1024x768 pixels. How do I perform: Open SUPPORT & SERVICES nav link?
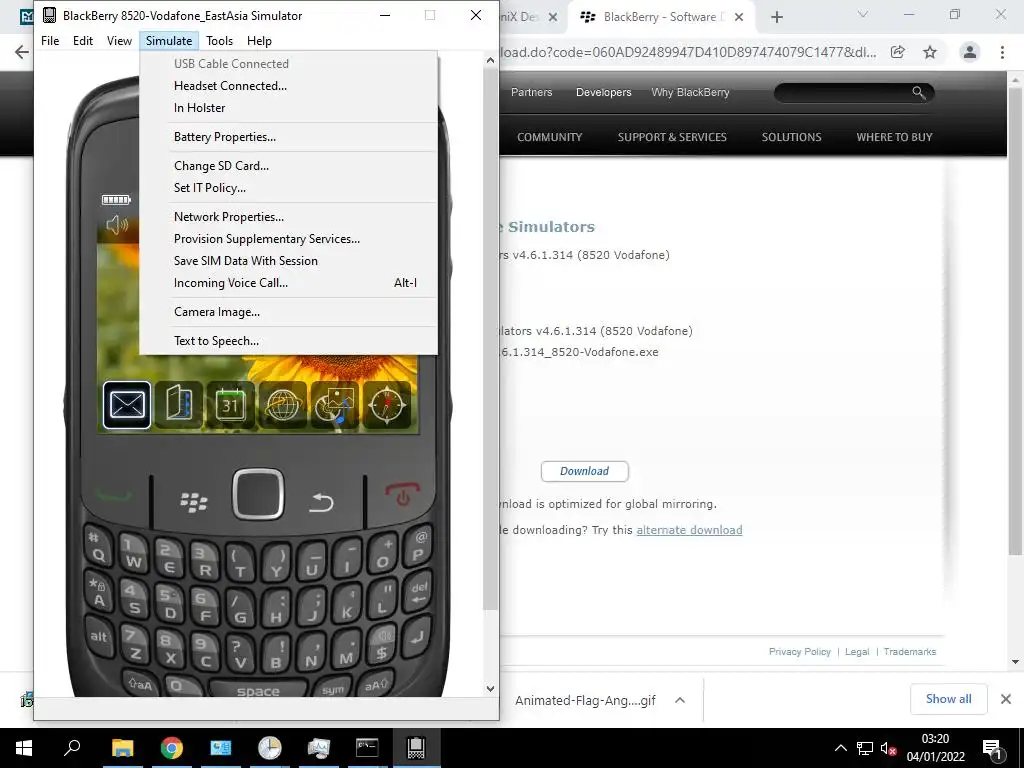672,137
